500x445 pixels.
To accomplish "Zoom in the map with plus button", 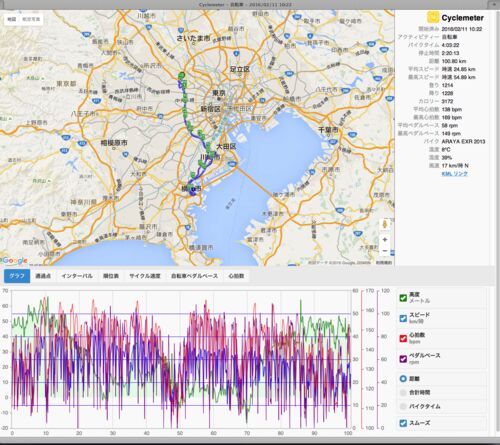I will pyautogui.click(x=385, y=240).
